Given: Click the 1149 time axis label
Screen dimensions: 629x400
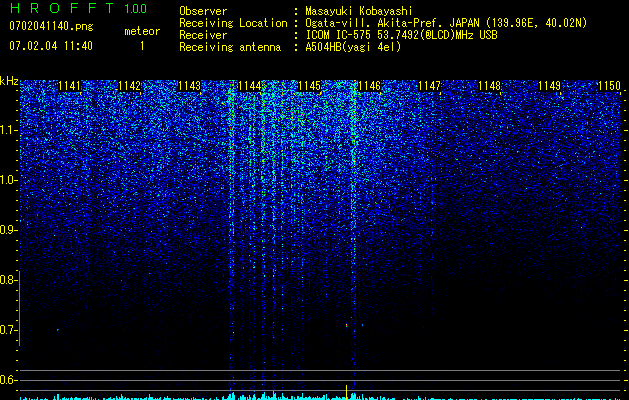Looking at the screenshot, I should point(549,86).
